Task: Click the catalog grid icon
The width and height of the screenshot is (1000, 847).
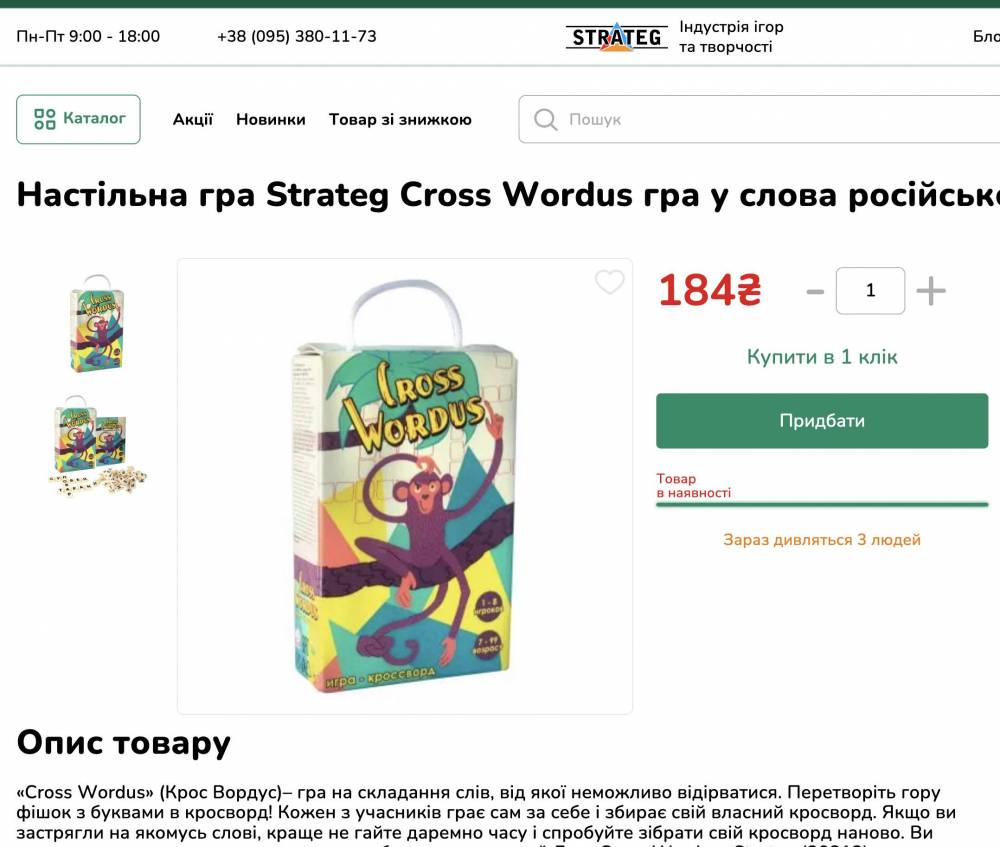Action: [45, 119]
